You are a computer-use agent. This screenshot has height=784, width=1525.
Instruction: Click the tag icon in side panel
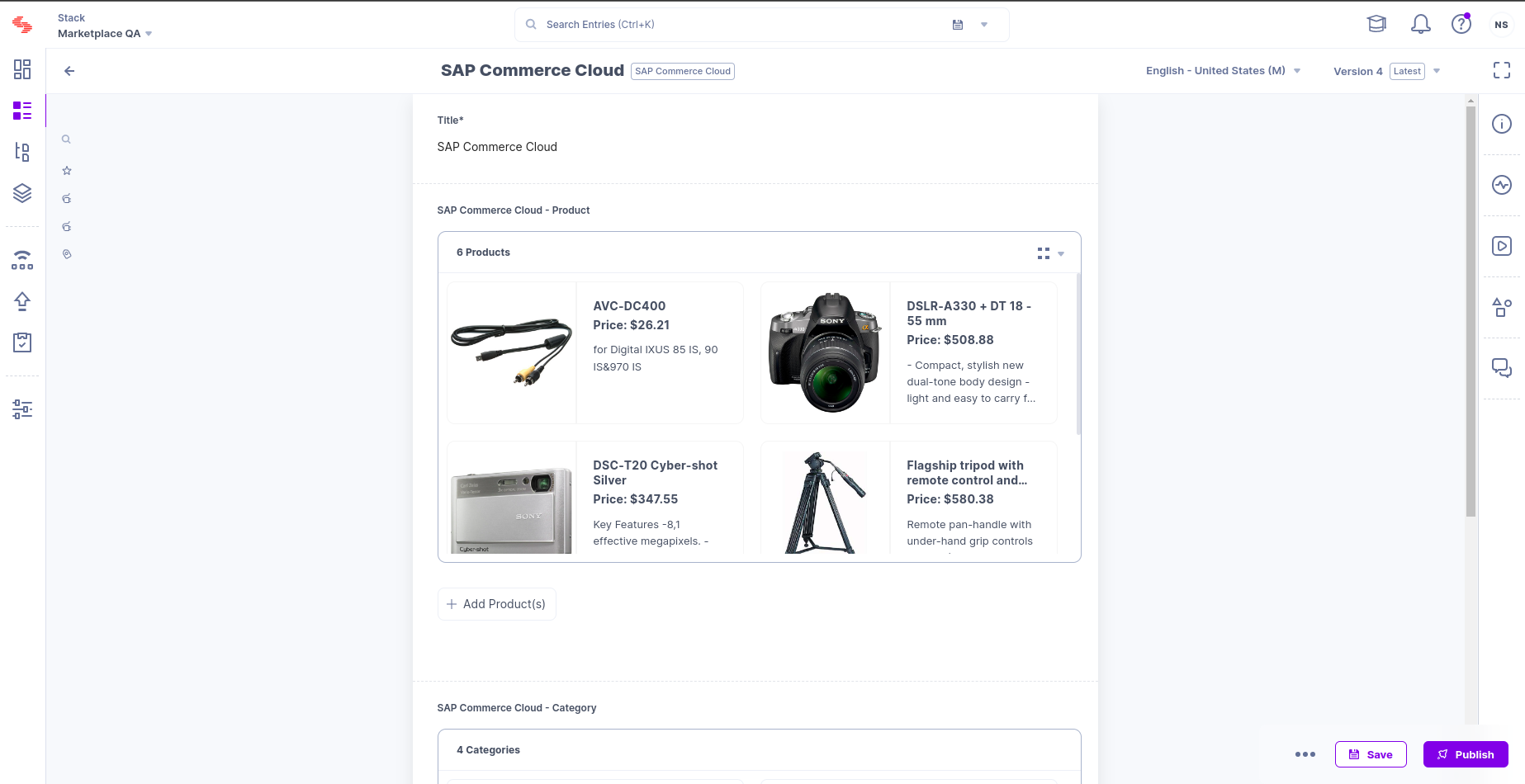point(67,254)
